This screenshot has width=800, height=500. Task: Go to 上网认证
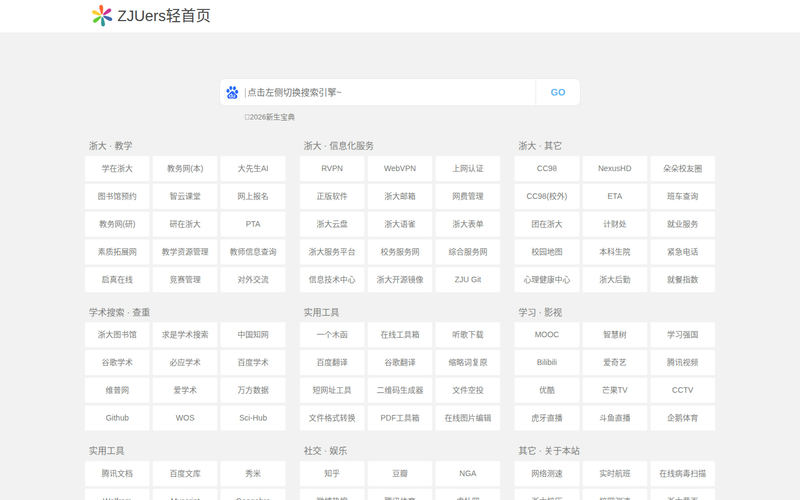[468, 168]
